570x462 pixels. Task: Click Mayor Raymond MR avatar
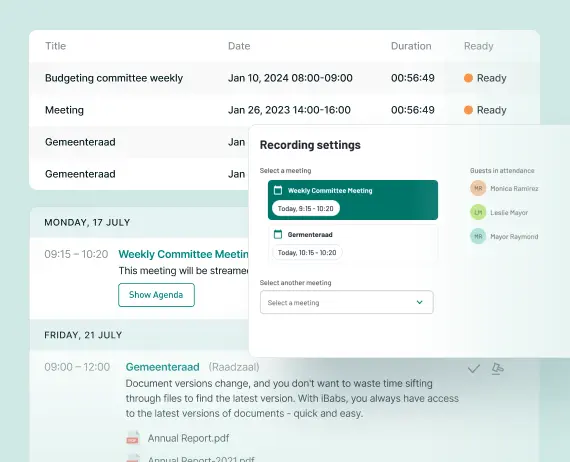[x=478, y=236]
